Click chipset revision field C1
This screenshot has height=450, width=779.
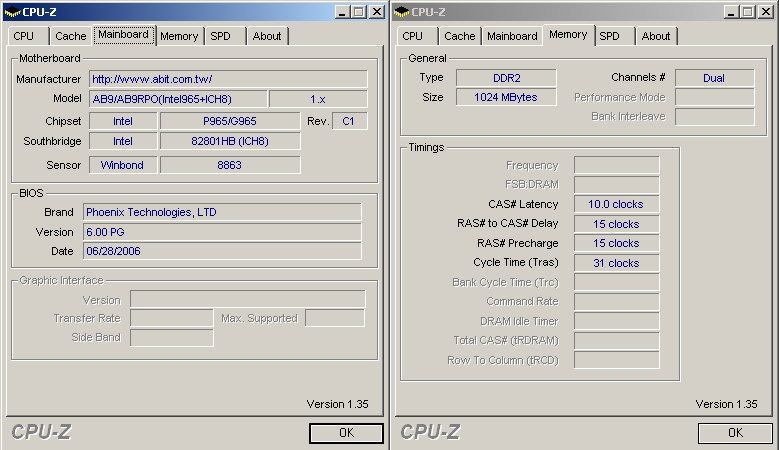(349, 121)
